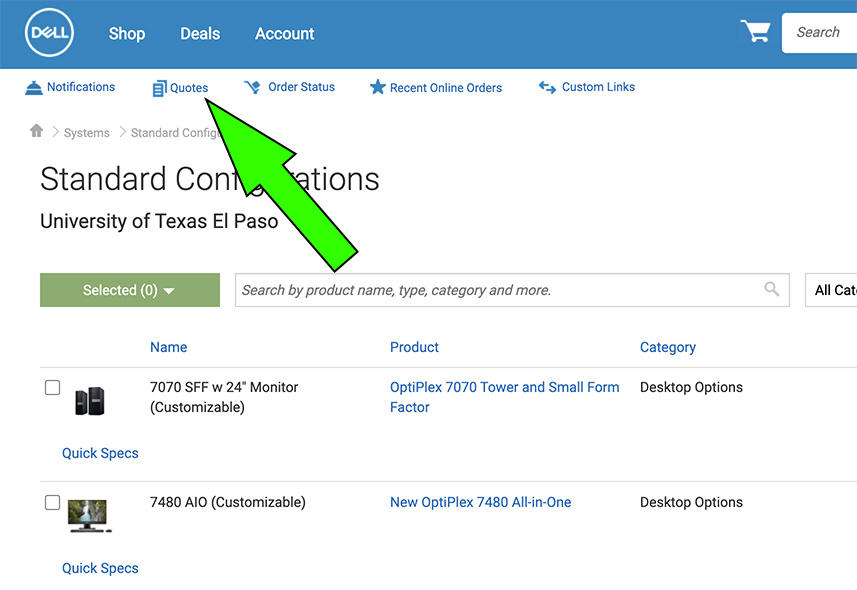
Task: Open the All Categories dropdown
Action: coord(831,290)
